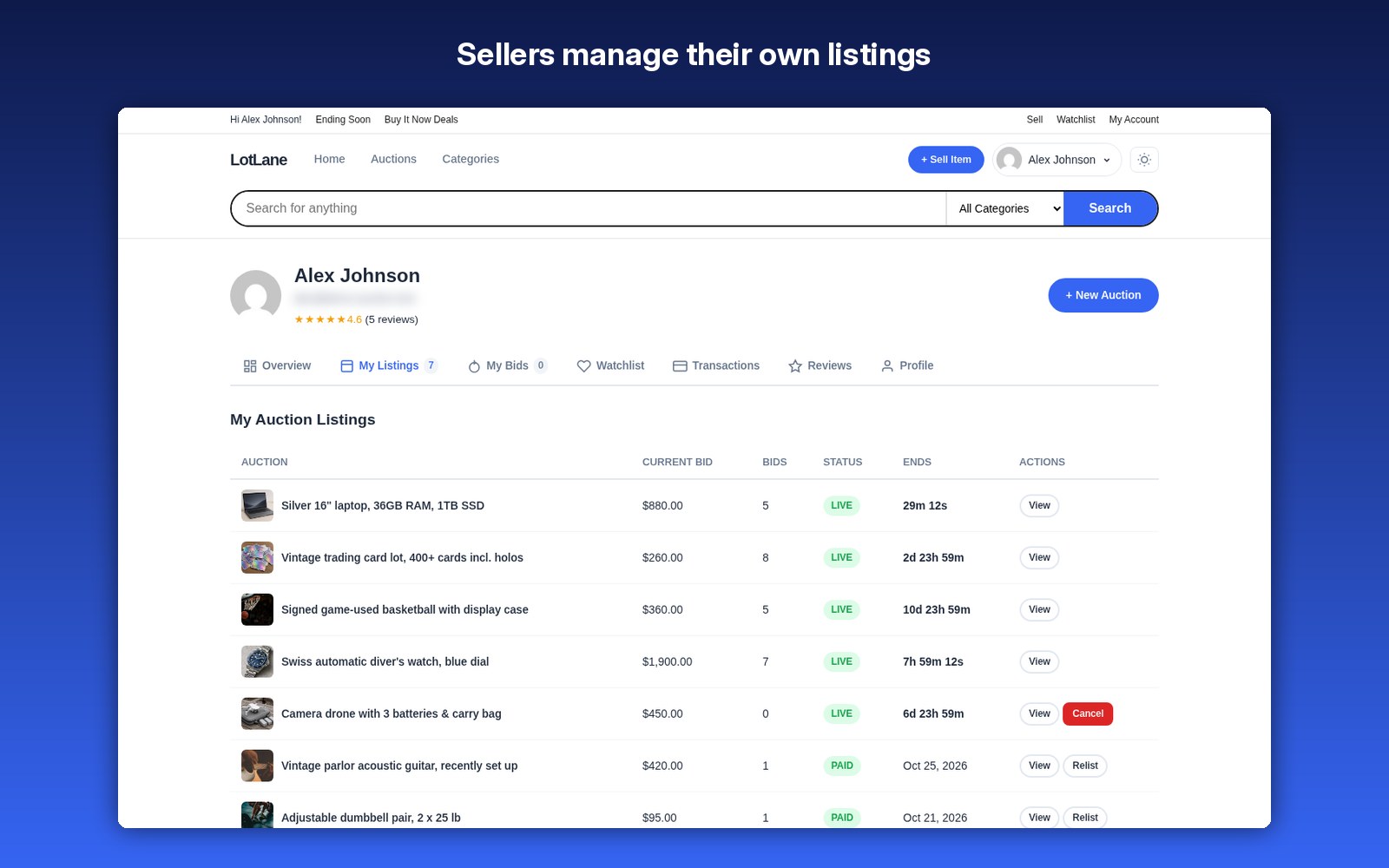
Task: Relist the Vintage parlor acoustic guitar
Action: click(x=1085, y=766)
